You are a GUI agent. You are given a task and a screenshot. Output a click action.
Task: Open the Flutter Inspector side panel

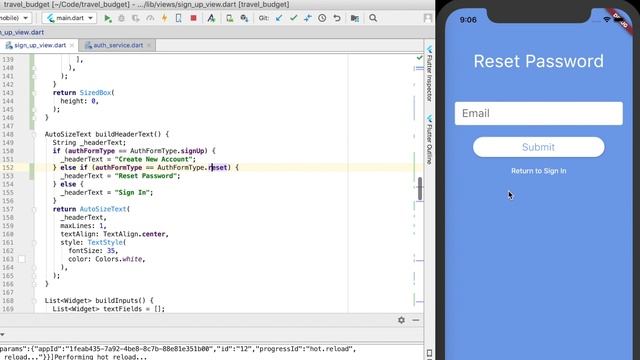tap(429, 73)
